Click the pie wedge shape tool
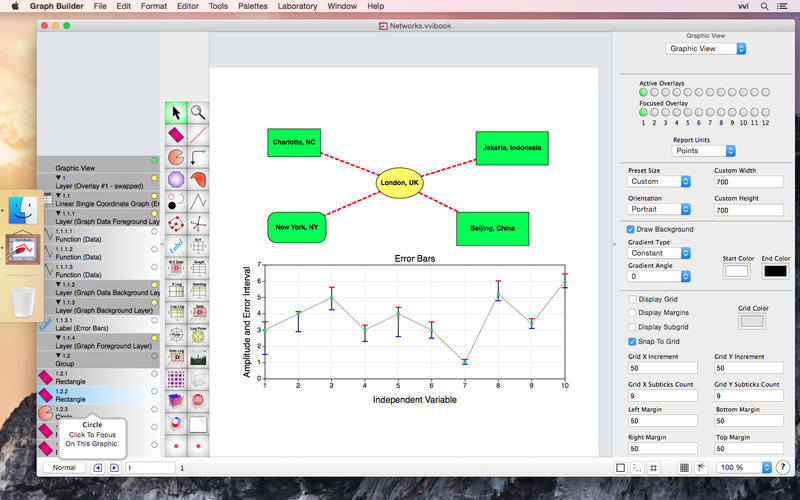800x500 pixels. tap(175, 157)
